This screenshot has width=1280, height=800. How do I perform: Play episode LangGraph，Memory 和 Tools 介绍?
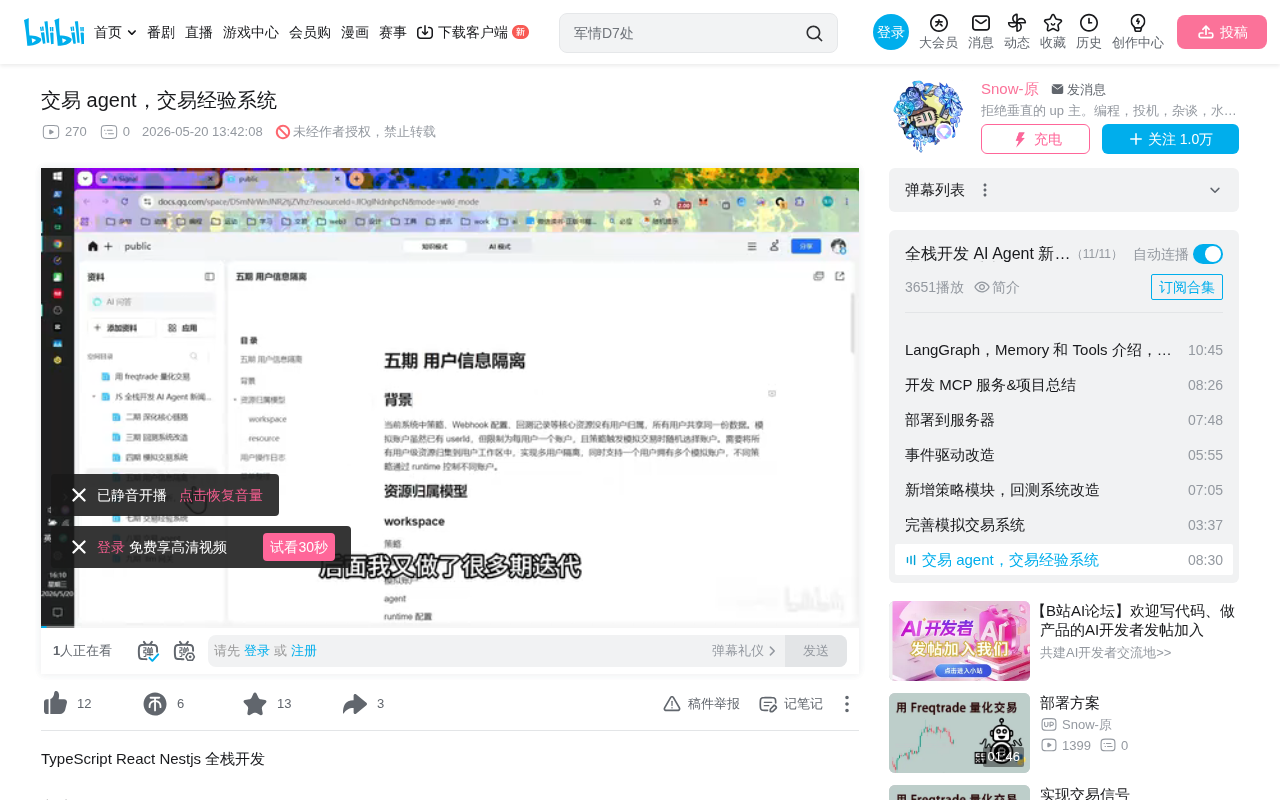click(1064, 350)
